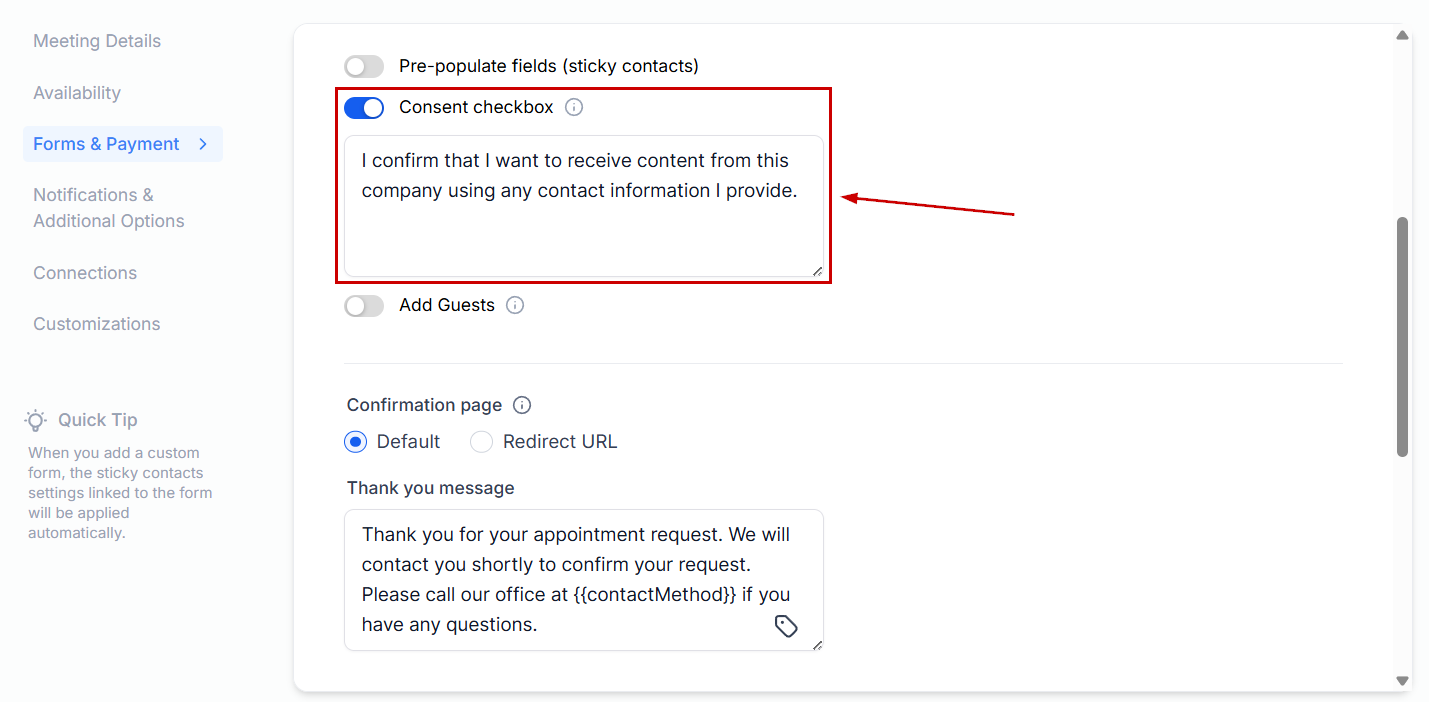The width and height of the screenshot is (1429, 702).
Task: Click the scroll up arrow of the scrollbar
Action: pyautogui.click(x=1402, y=36)
